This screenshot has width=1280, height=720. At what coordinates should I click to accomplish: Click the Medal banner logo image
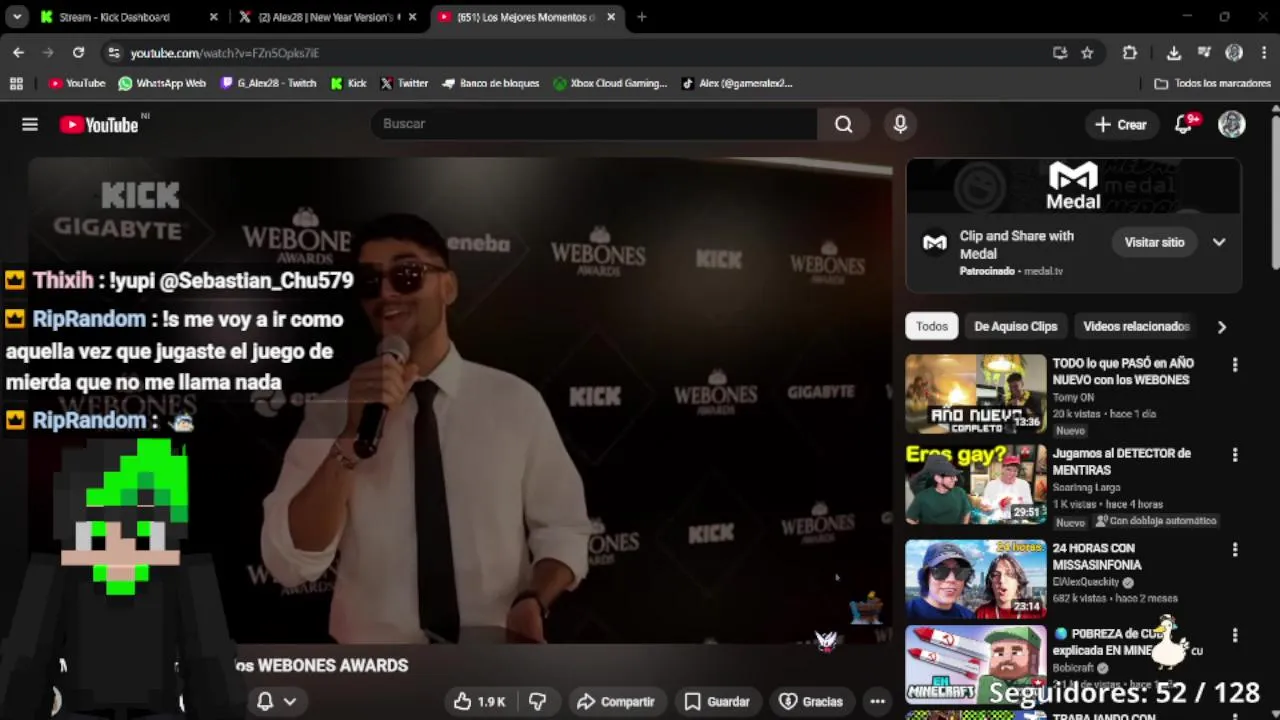[x=1073, y=186]
